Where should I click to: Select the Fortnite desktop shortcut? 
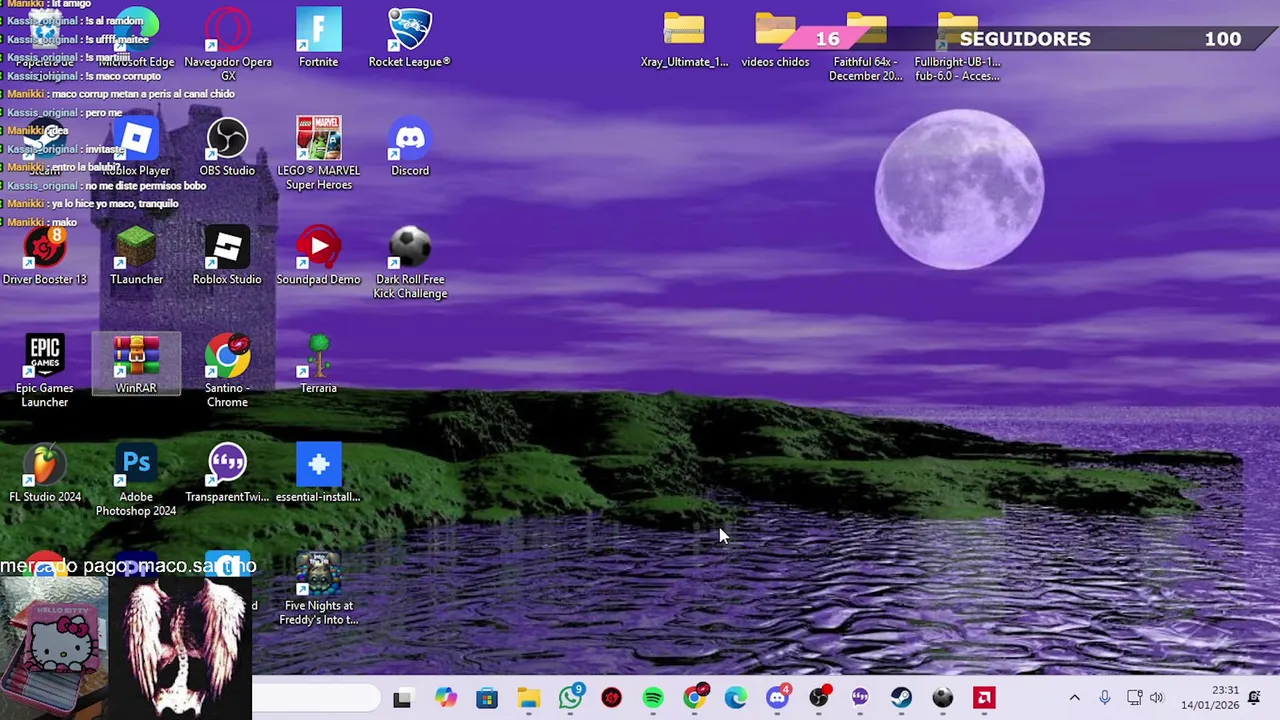(x=318, y=40)
